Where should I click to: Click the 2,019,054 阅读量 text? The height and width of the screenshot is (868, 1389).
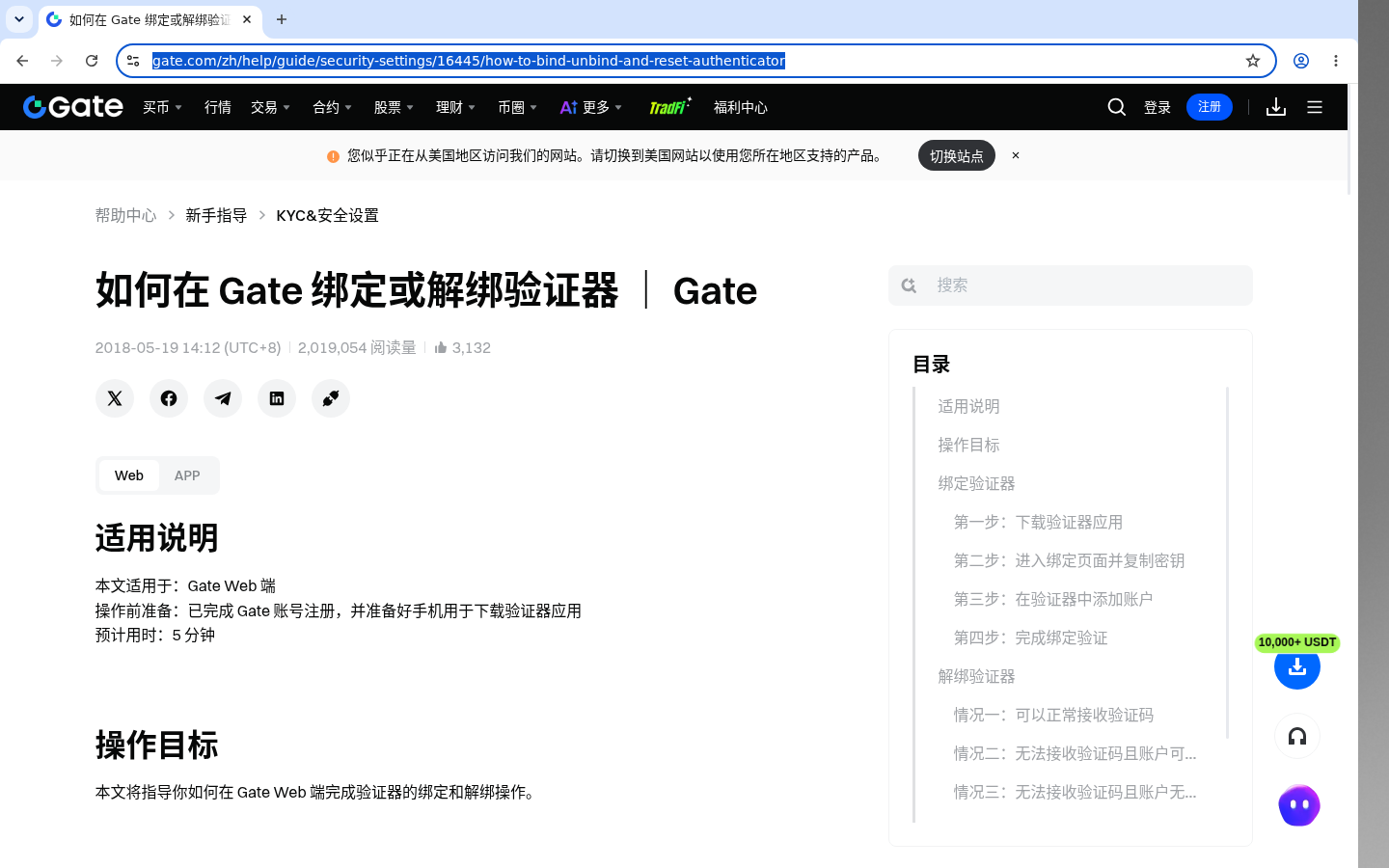(x=357, y=347)
